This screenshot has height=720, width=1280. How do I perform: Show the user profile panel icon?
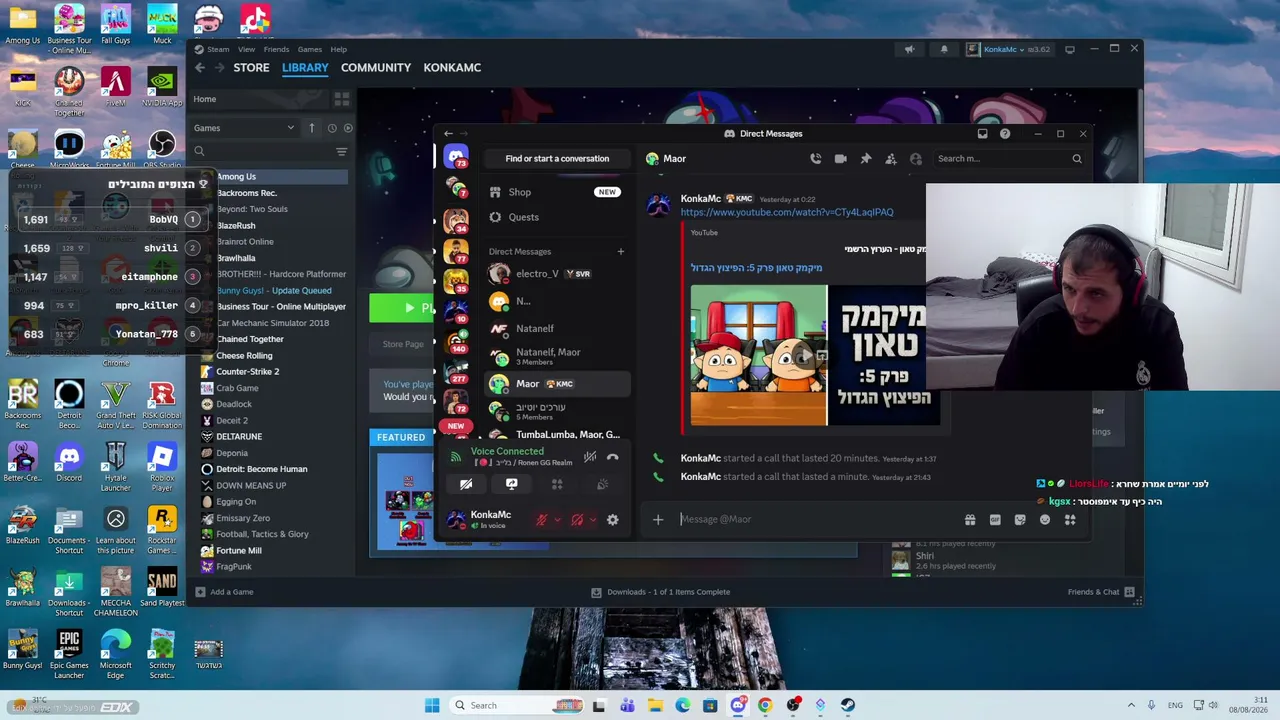point(916,158)
